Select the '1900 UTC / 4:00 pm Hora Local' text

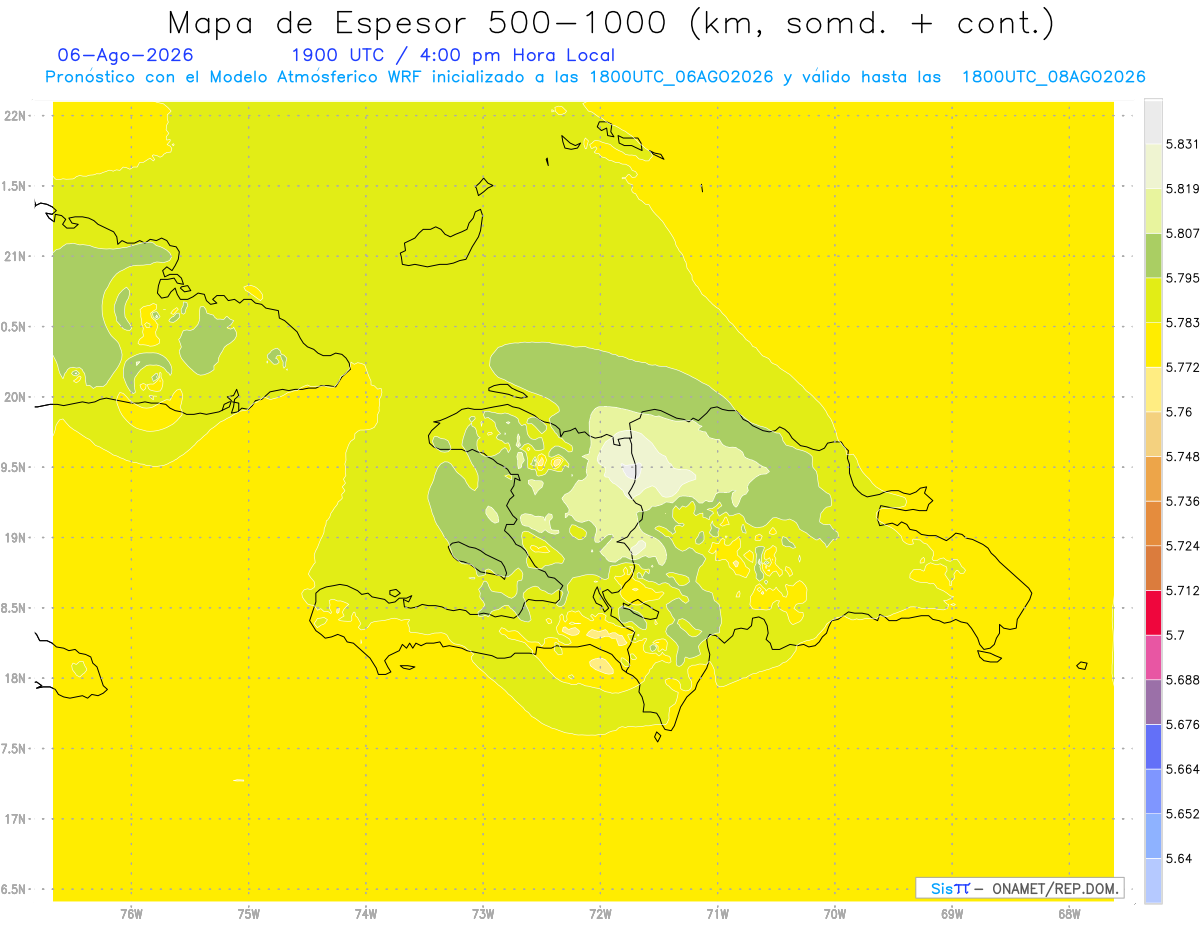point(452,55)
